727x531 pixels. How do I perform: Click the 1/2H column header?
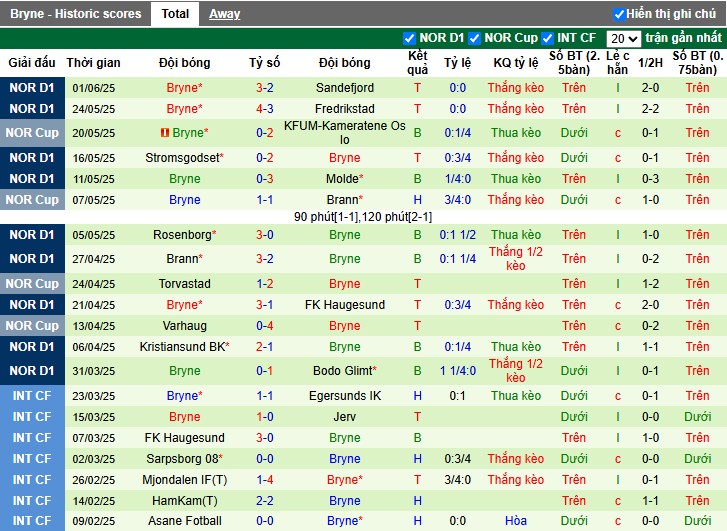[x=650, y=63]
